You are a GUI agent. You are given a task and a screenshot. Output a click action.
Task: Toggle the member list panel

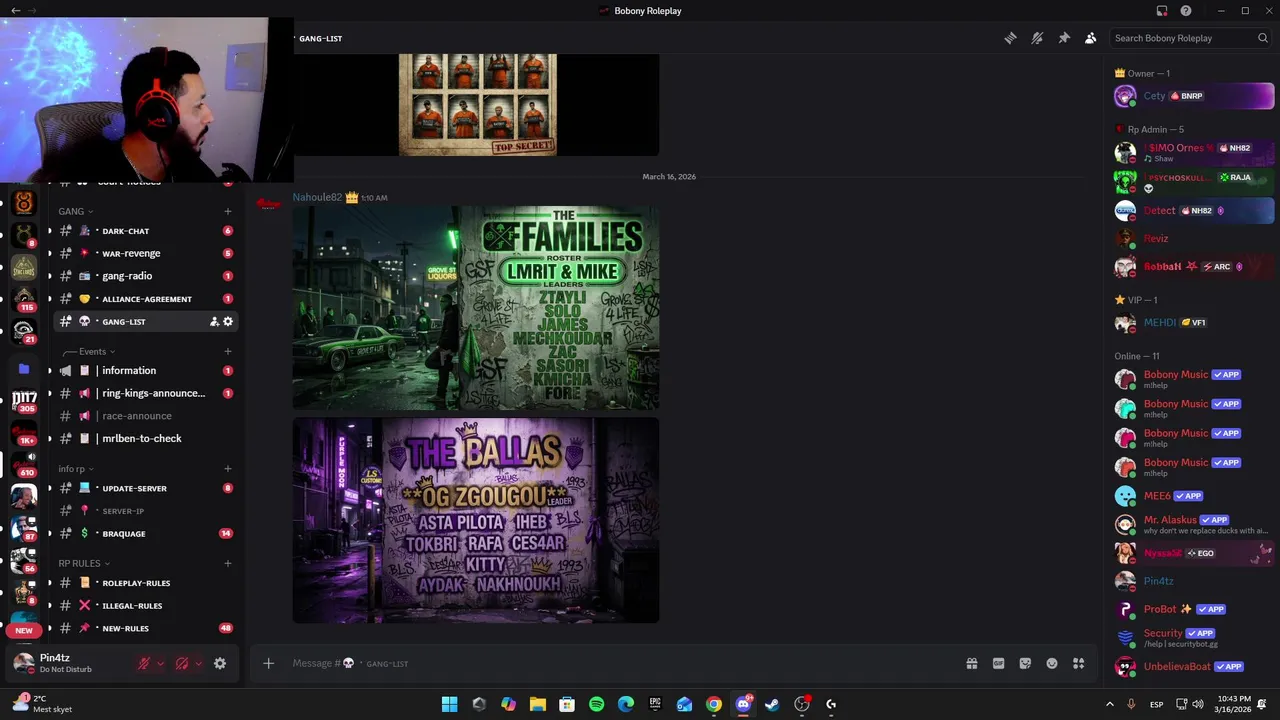(x=1090, y=38)
